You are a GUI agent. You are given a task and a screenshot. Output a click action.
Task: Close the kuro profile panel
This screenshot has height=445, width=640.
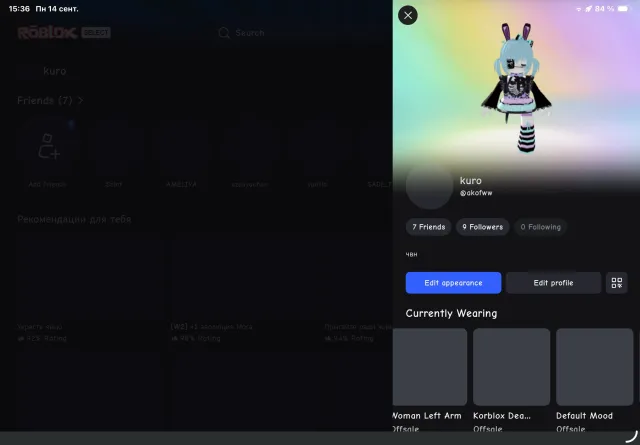point(408,16)
